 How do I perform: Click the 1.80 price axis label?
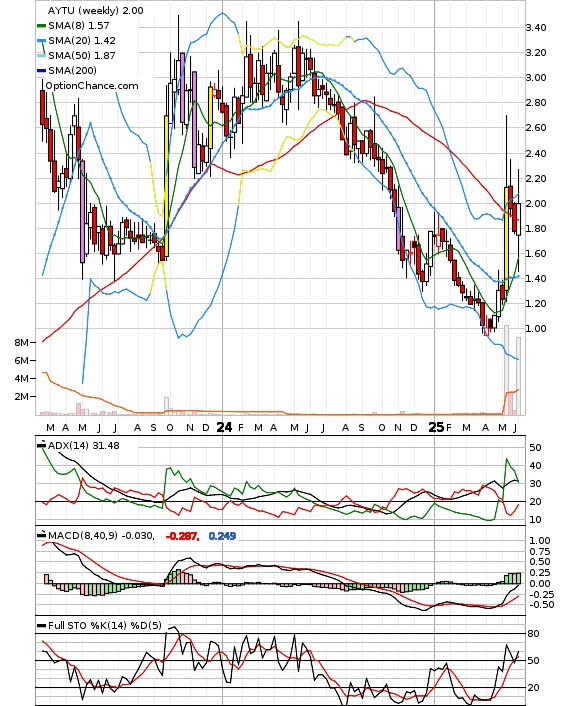536,228
